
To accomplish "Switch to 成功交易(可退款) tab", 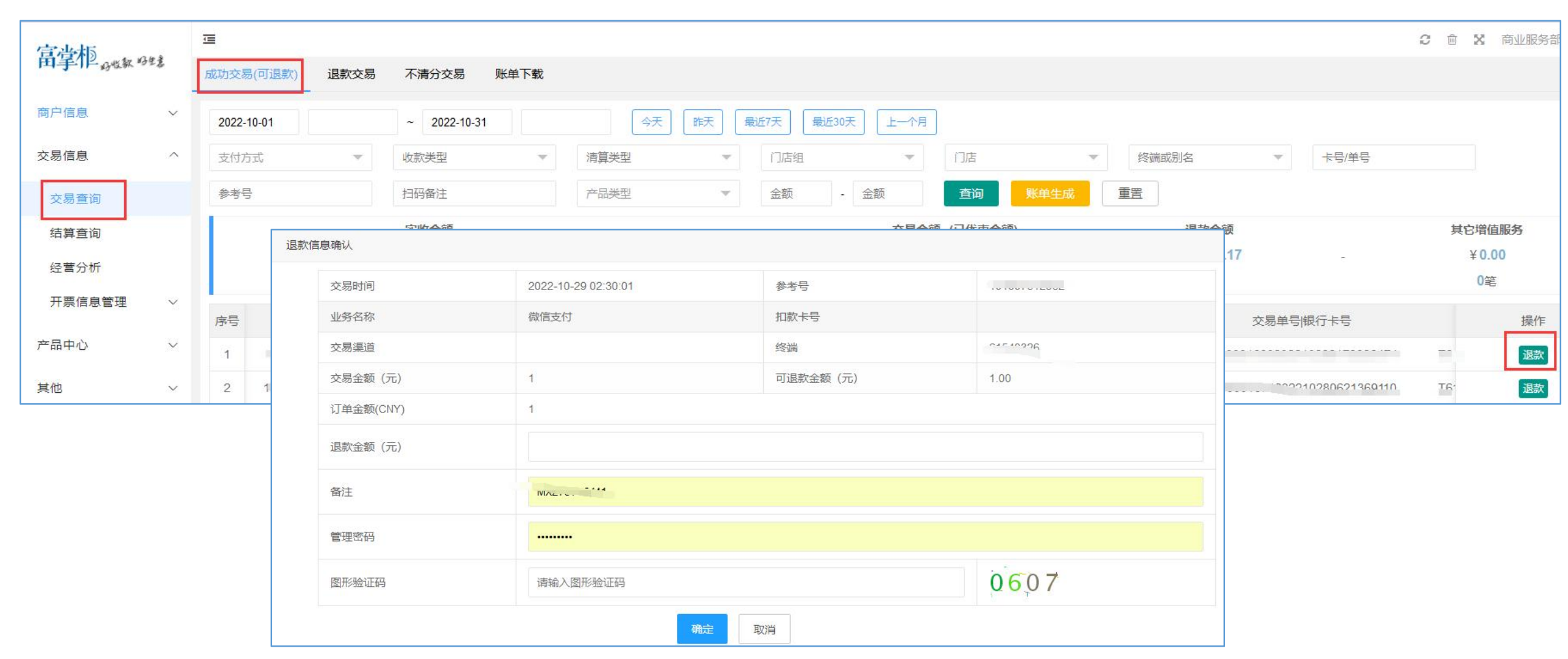I will pyautogui.click(x=251, y=74).
